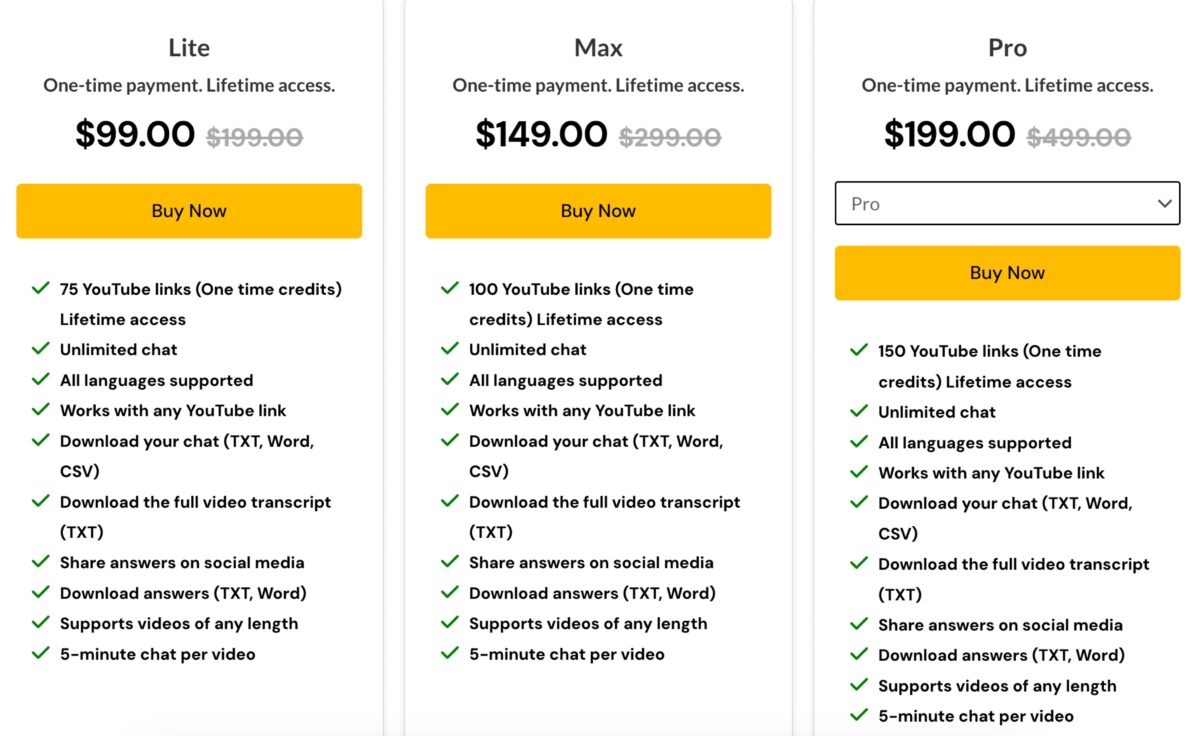Click Pro checkmark next to Works with any YouTube link
Screen dimensions: 1200x736
(859, 472)
